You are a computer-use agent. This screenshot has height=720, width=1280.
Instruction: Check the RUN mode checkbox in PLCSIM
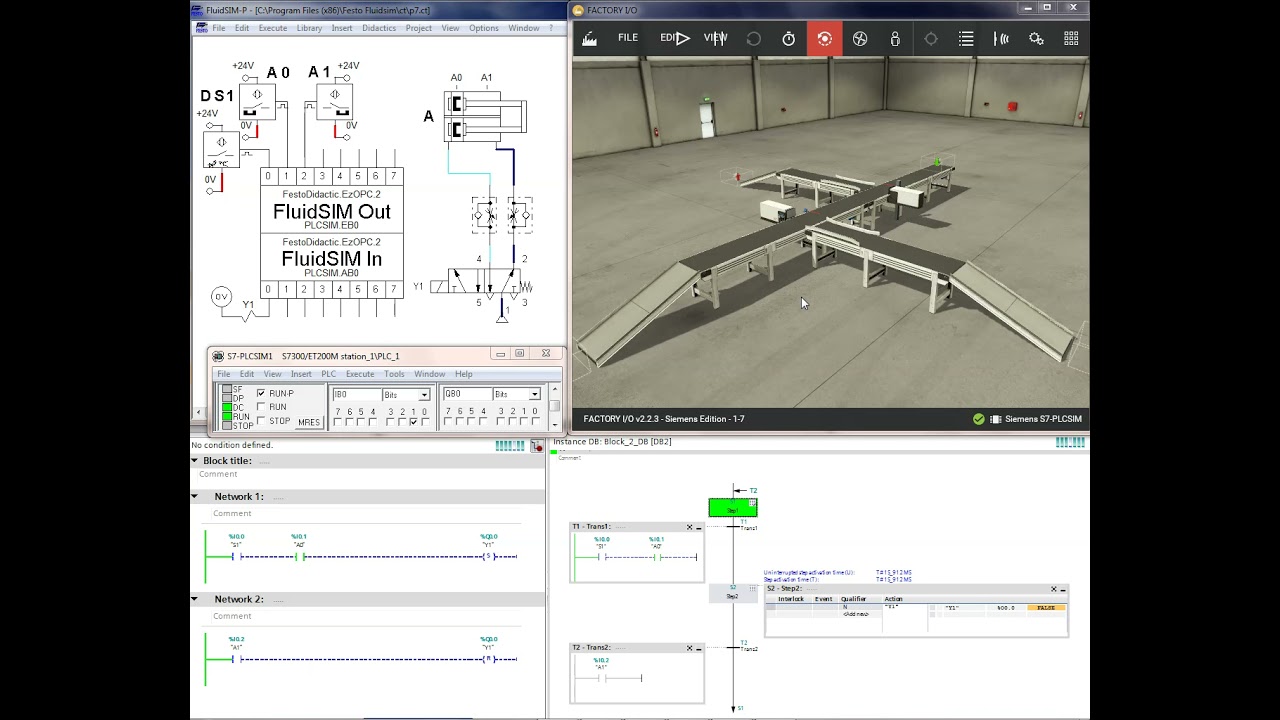pyautogui.click(x=261, y=407)
